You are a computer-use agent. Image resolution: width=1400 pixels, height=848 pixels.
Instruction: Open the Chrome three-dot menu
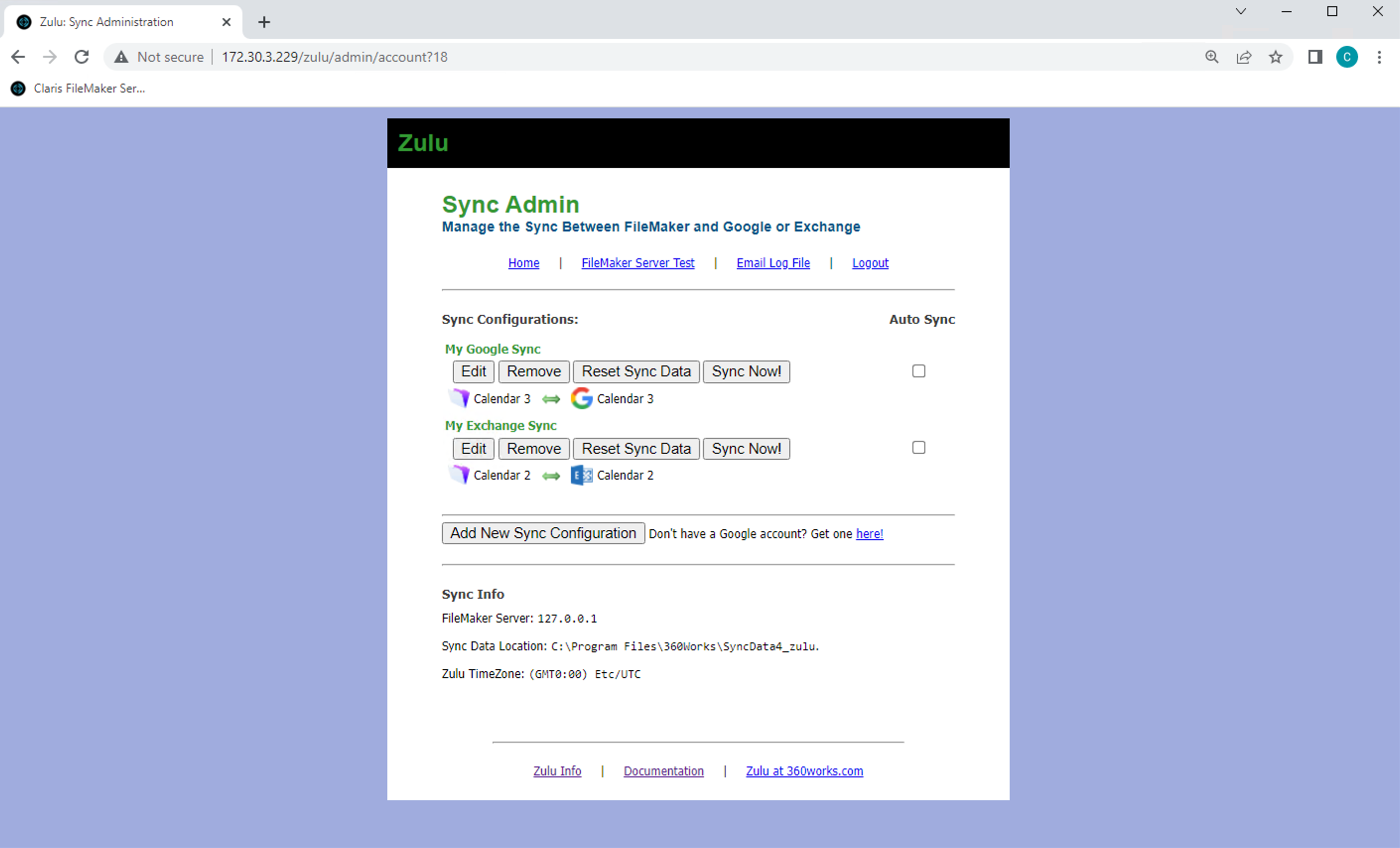[1379, 57]
